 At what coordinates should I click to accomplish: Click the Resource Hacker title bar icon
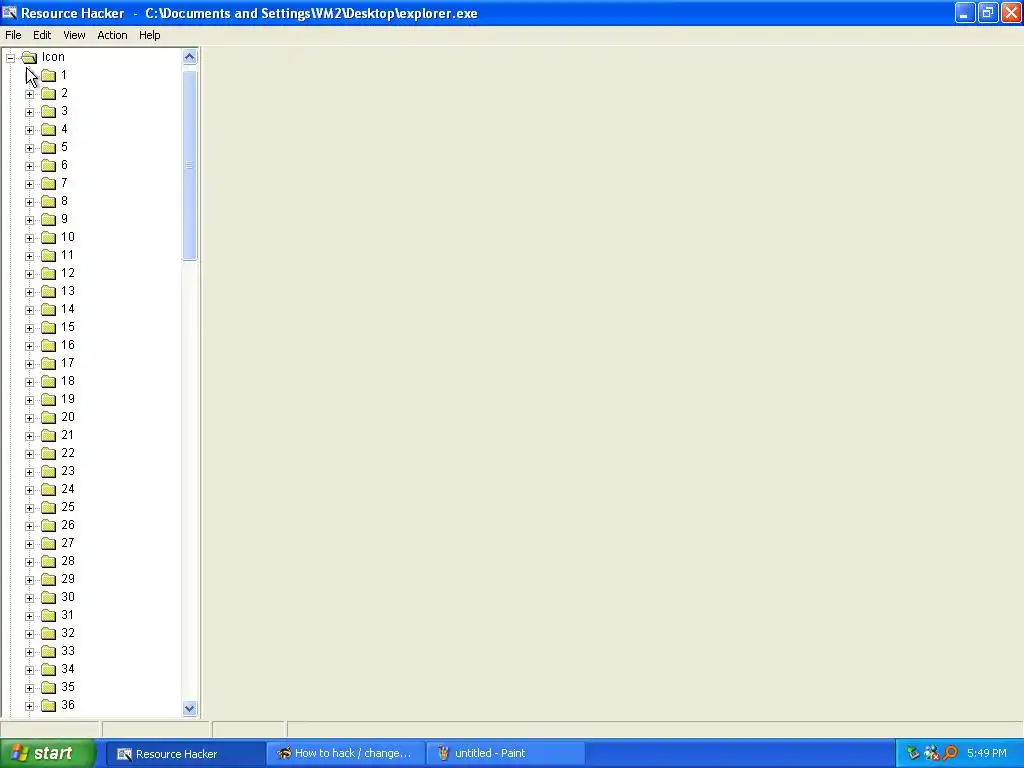tap(9, 12)
